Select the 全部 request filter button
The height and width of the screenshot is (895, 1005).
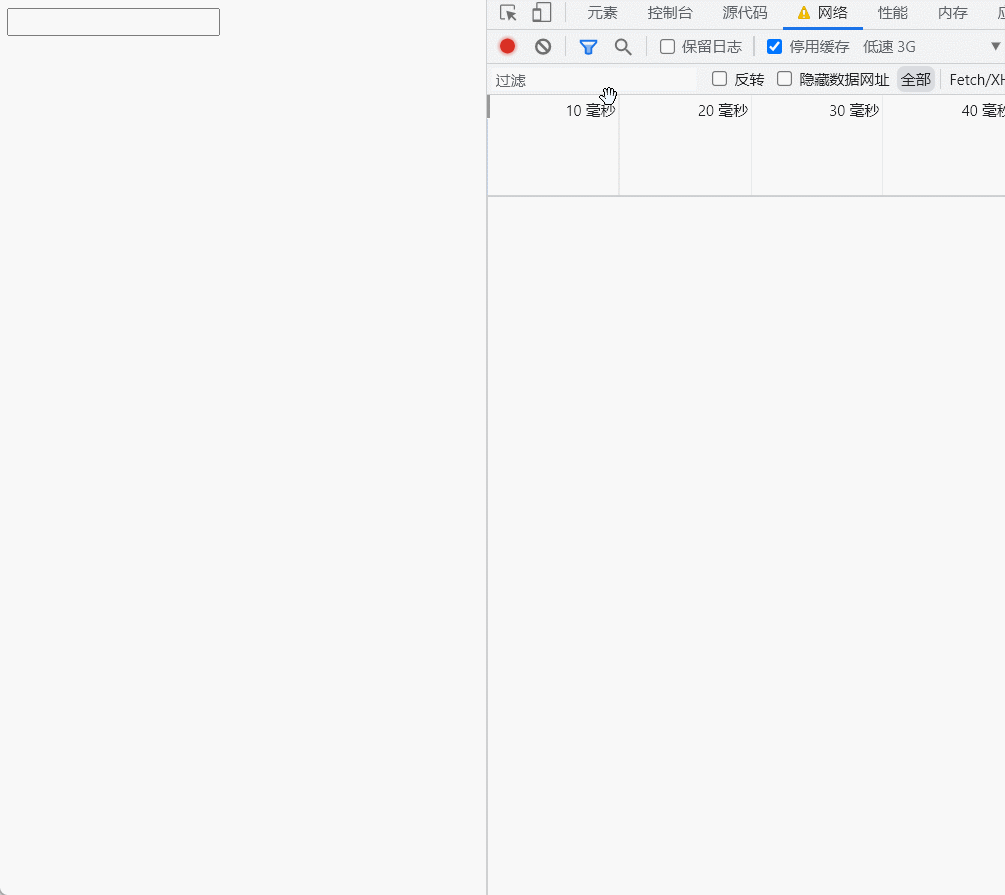(x=916, y=79)
